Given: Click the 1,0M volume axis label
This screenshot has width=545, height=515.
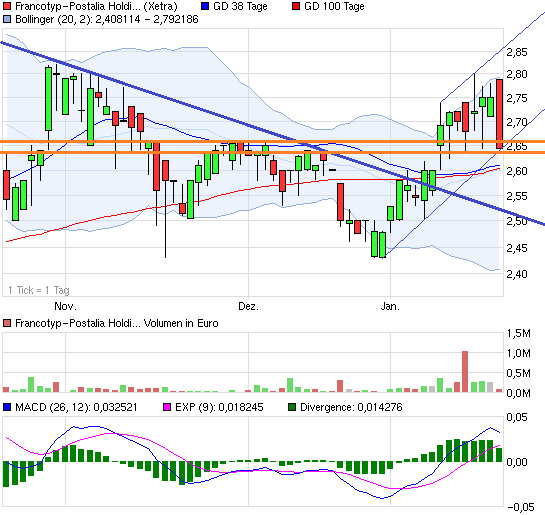Looking at the screenshot, I should pyautogui.click(x=519, y=353).
